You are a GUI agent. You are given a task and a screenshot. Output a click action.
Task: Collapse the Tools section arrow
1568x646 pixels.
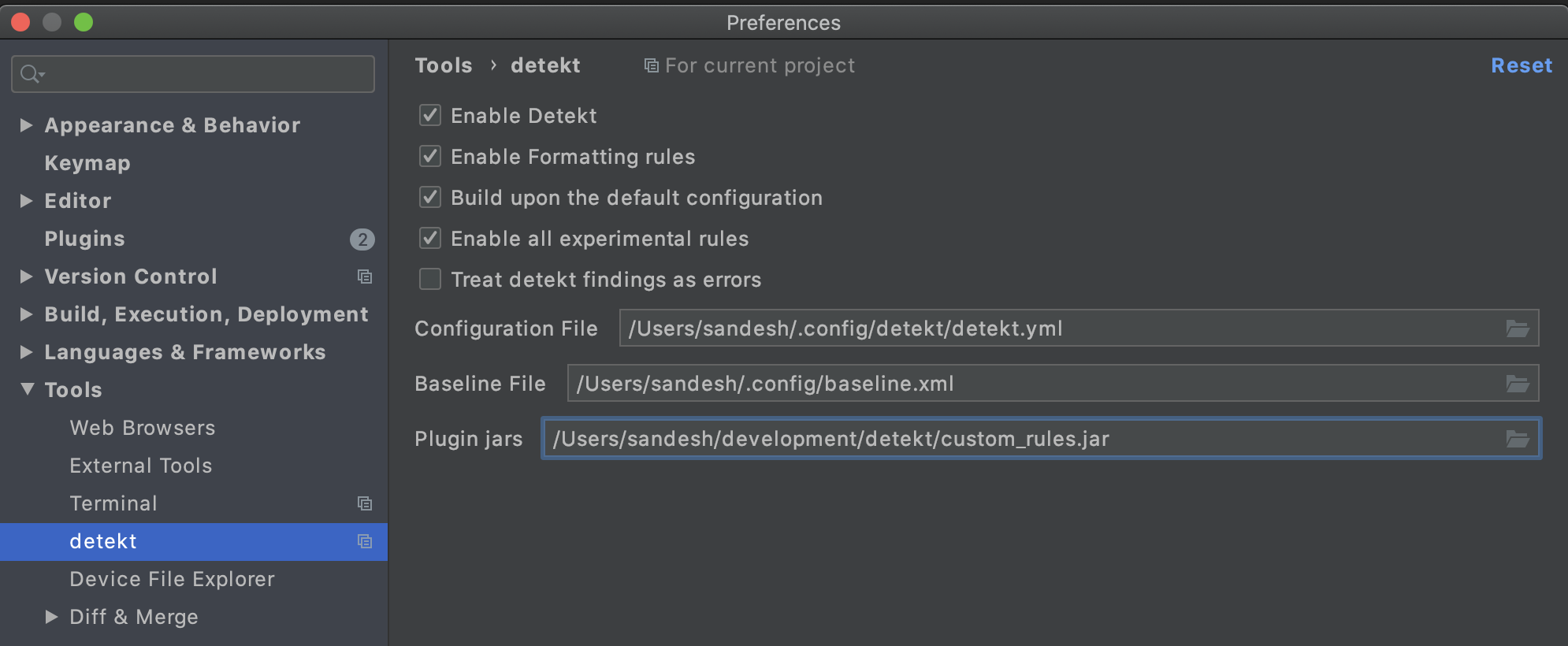[x=27, y=389]
